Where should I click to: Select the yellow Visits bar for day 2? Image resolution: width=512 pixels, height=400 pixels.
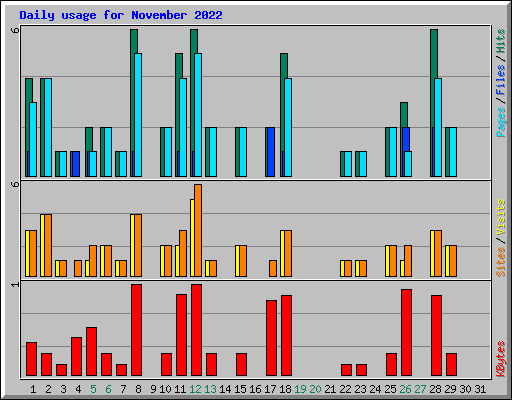tap(42, 245)
